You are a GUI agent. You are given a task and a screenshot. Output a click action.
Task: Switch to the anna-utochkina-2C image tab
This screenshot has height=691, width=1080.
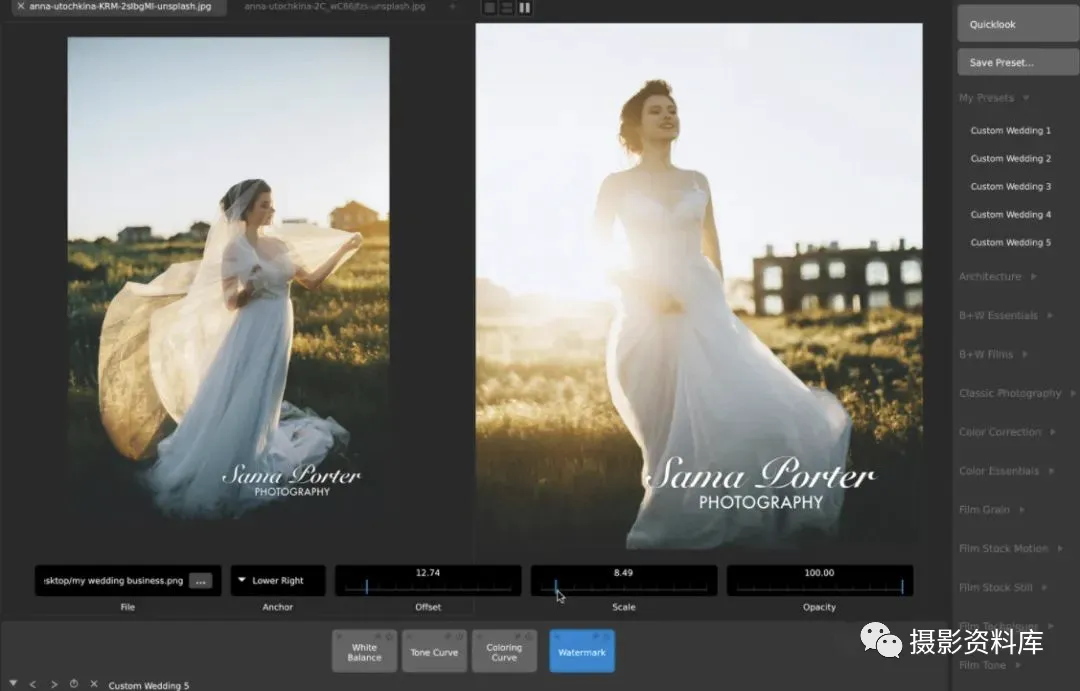pyautogui.click(x=335, y=6)
